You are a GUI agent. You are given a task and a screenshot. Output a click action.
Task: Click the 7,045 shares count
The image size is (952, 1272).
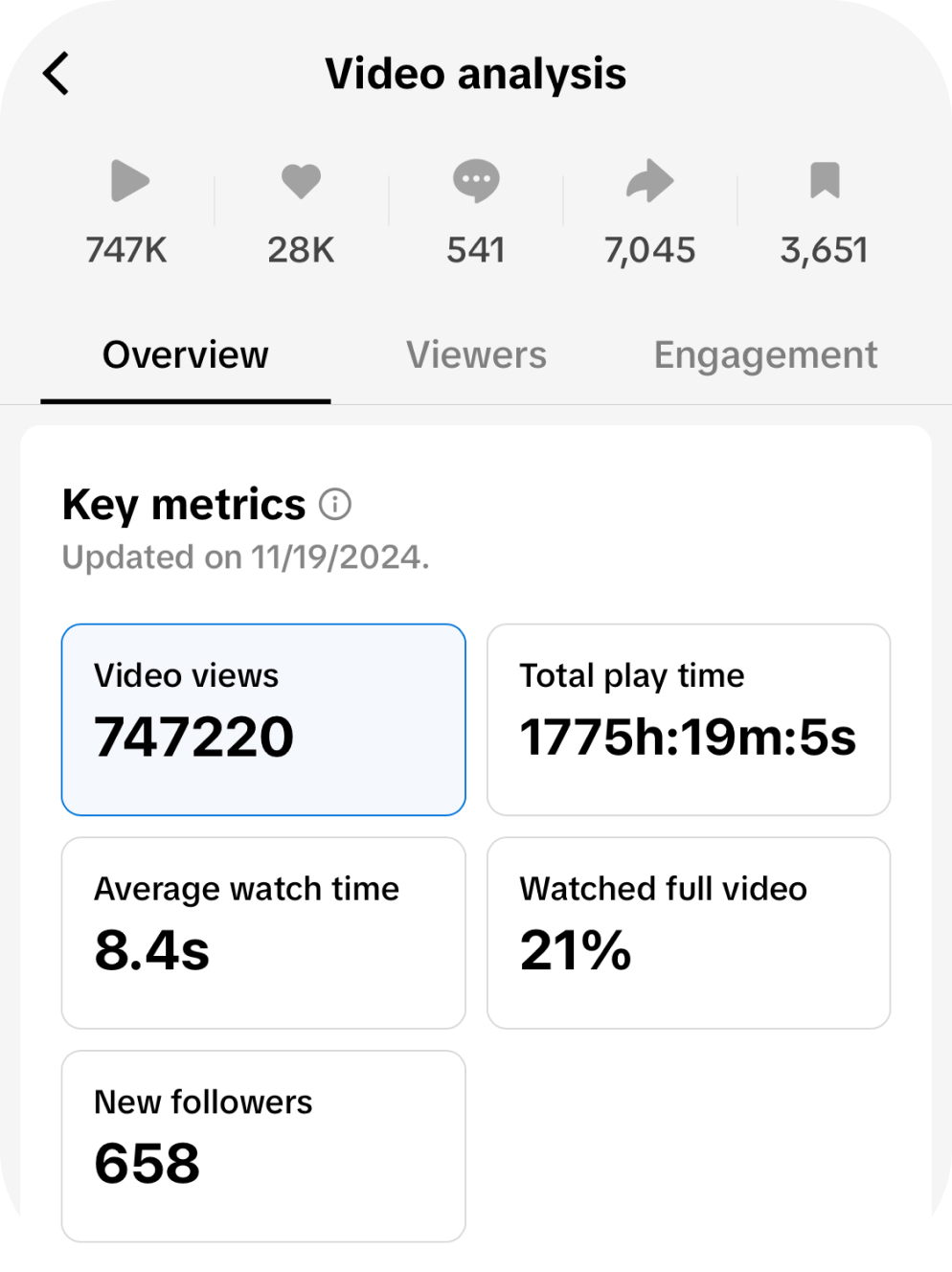tap(650, 250)
